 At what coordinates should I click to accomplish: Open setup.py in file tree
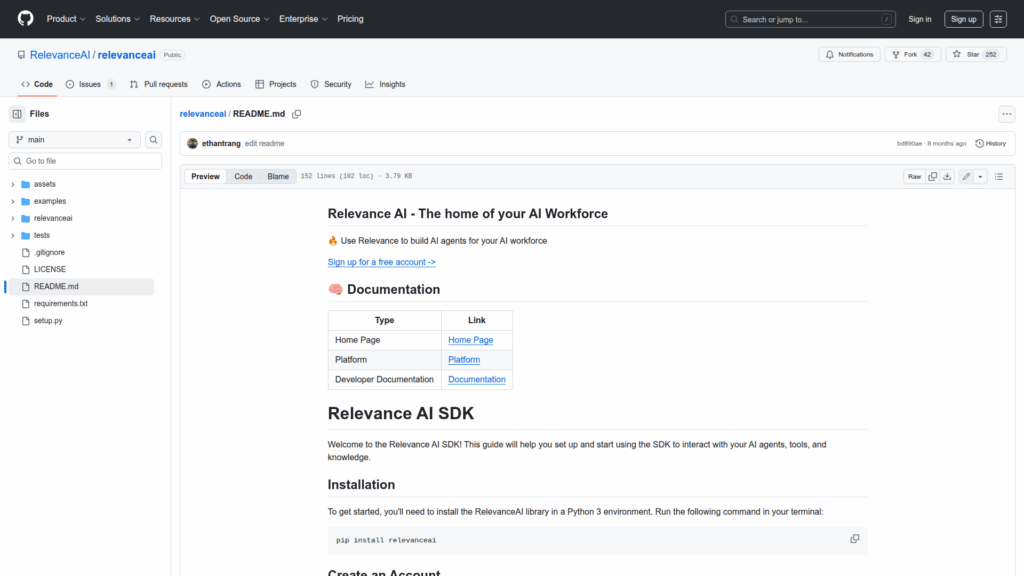click(x=48, y=321)
